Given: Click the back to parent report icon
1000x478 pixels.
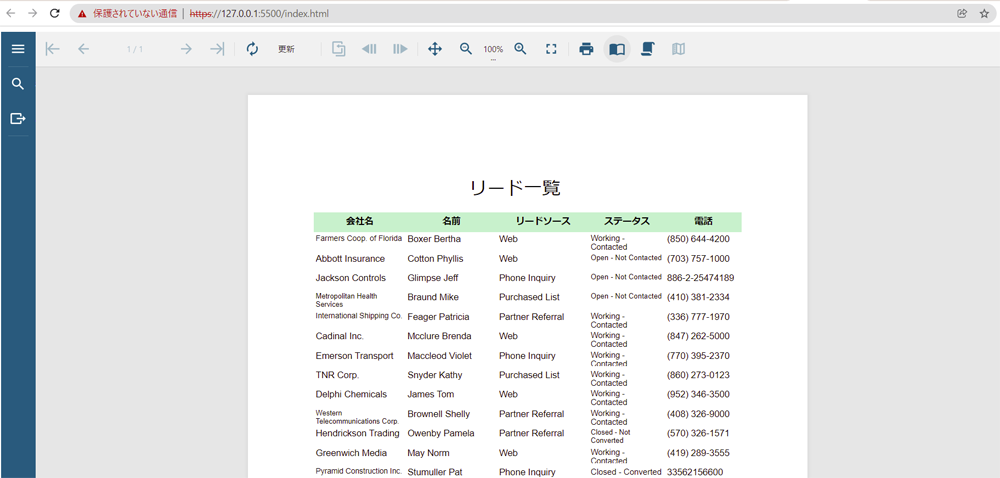Looking at the screenshot, I should coord(339,49).
